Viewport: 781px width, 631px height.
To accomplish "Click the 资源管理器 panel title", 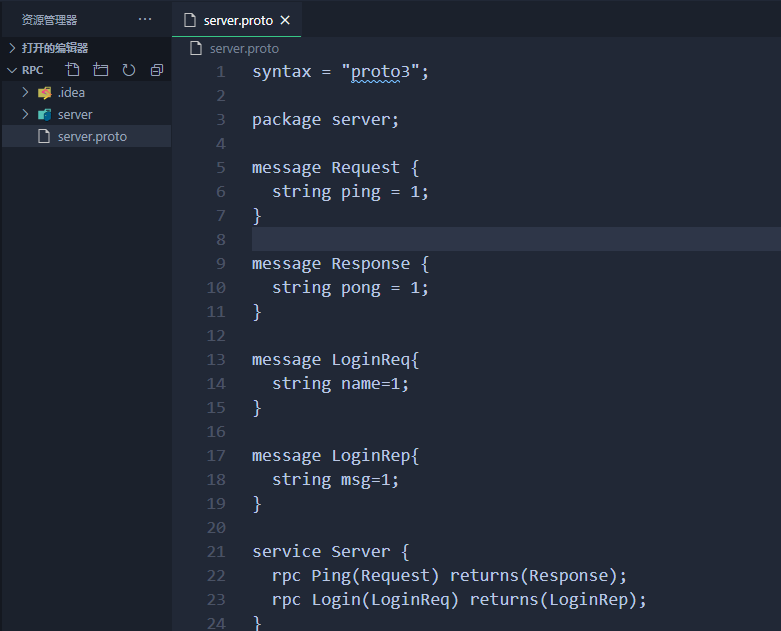I will click(49, 19).
